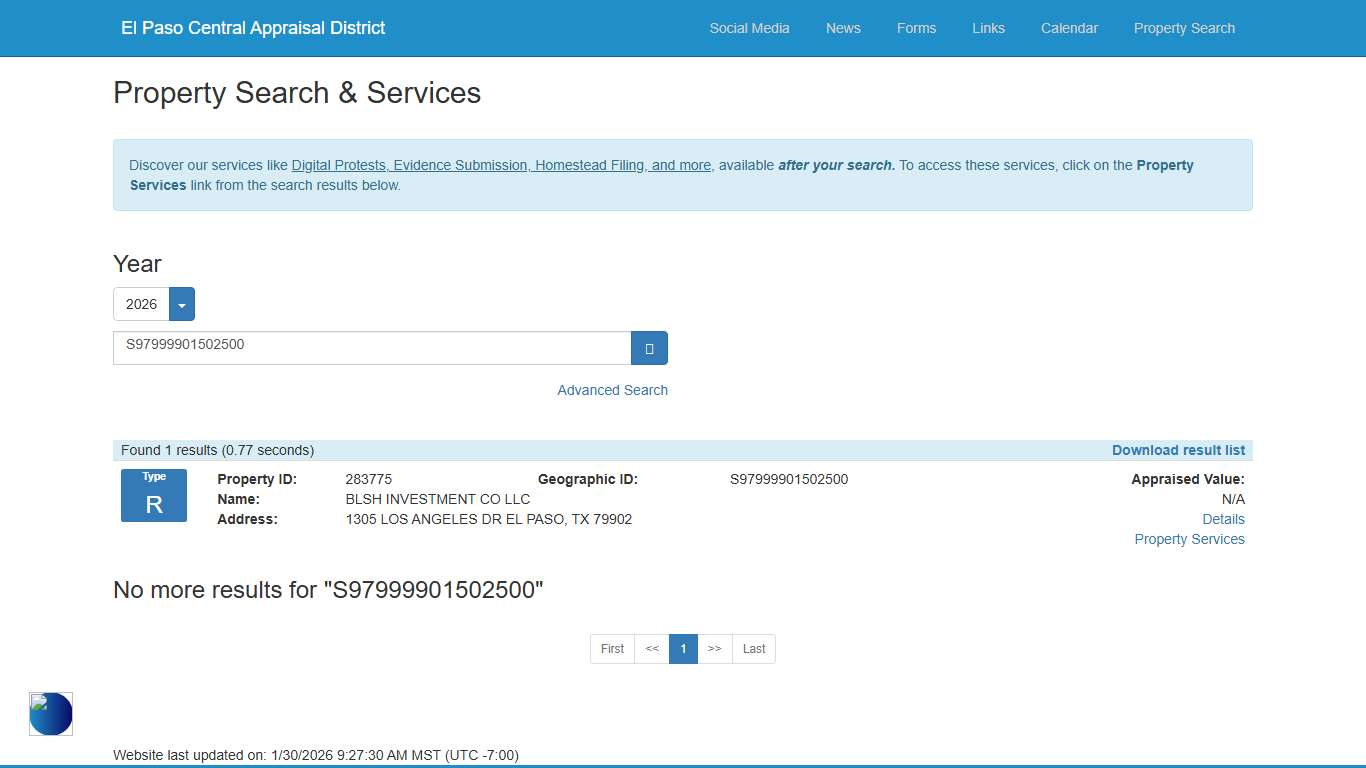Open Details for BLSH Investment property

(1223, 519)
